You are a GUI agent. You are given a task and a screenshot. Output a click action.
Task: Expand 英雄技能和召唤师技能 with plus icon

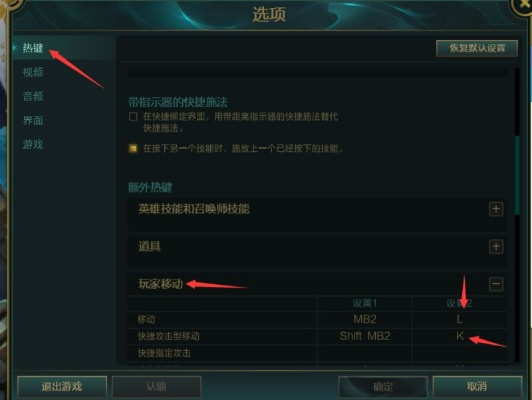(x=496, y=209)
